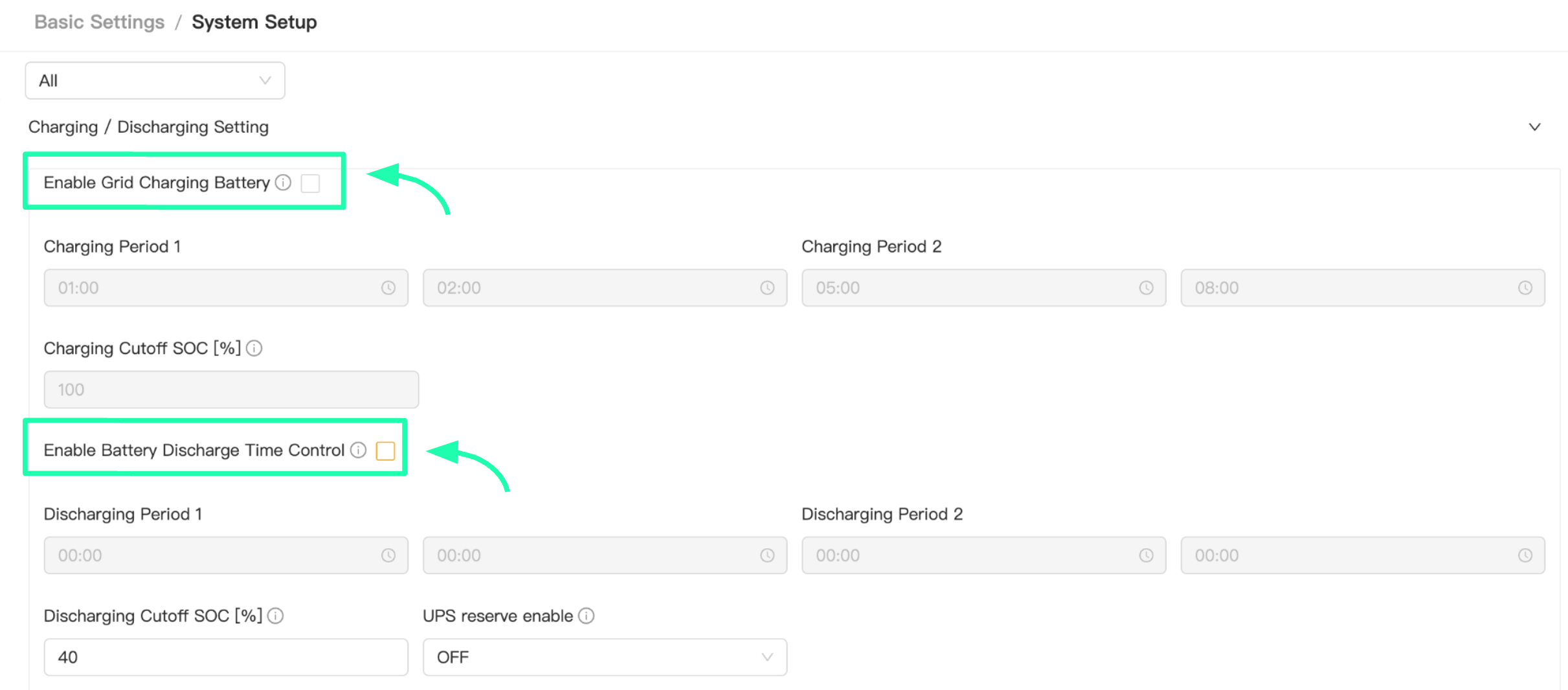The image size is (1568, 690).
Task: Click Charging Period 1 end time 02:00 field
Action: tap(605, 287)
